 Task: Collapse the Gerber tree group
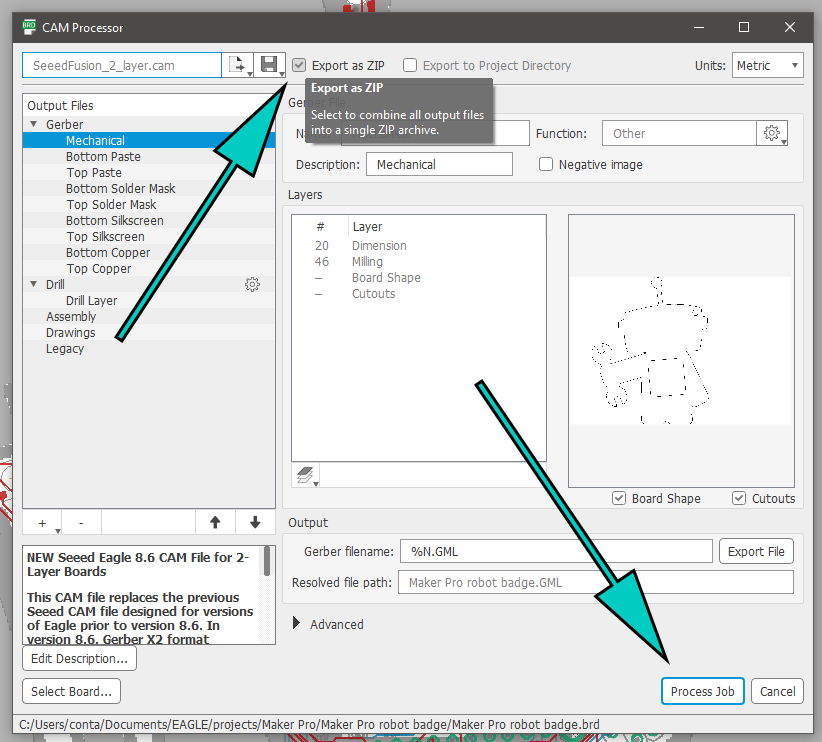pyautogui.click(x=34, y=125)
